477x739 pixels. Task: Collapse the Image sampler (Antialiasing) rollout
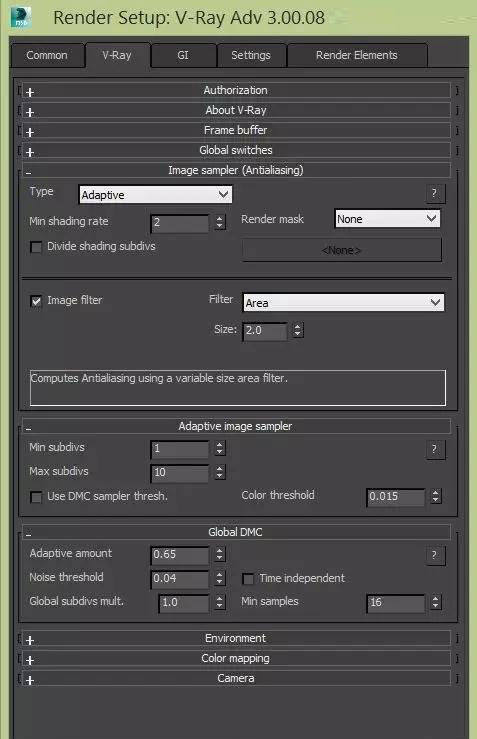click(x=236, y=170)
